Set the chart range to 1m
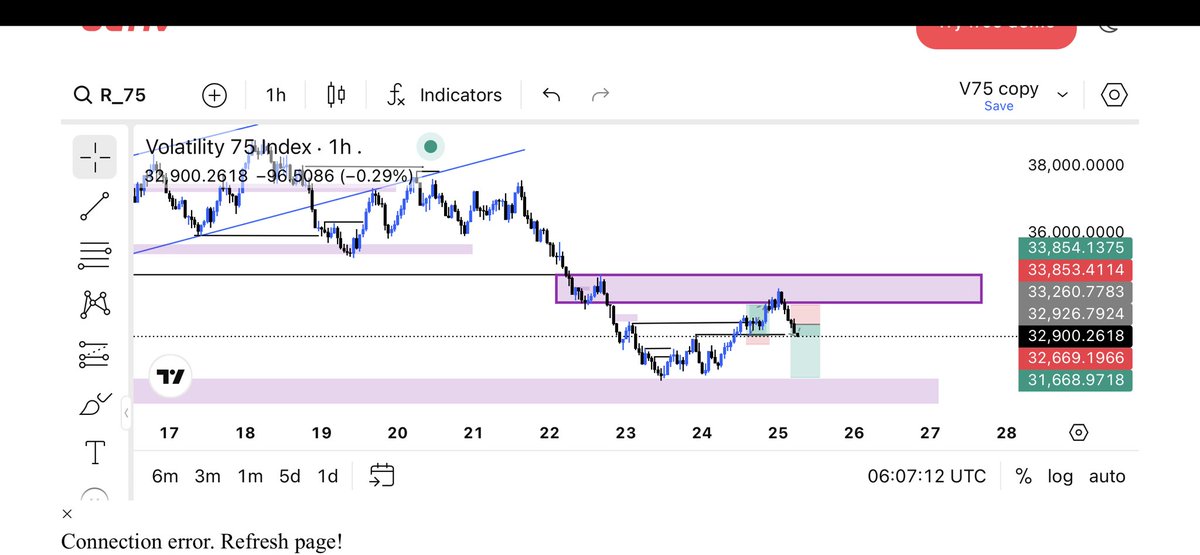The height and width of the screenshot is (555, 1200). [250, 476]
